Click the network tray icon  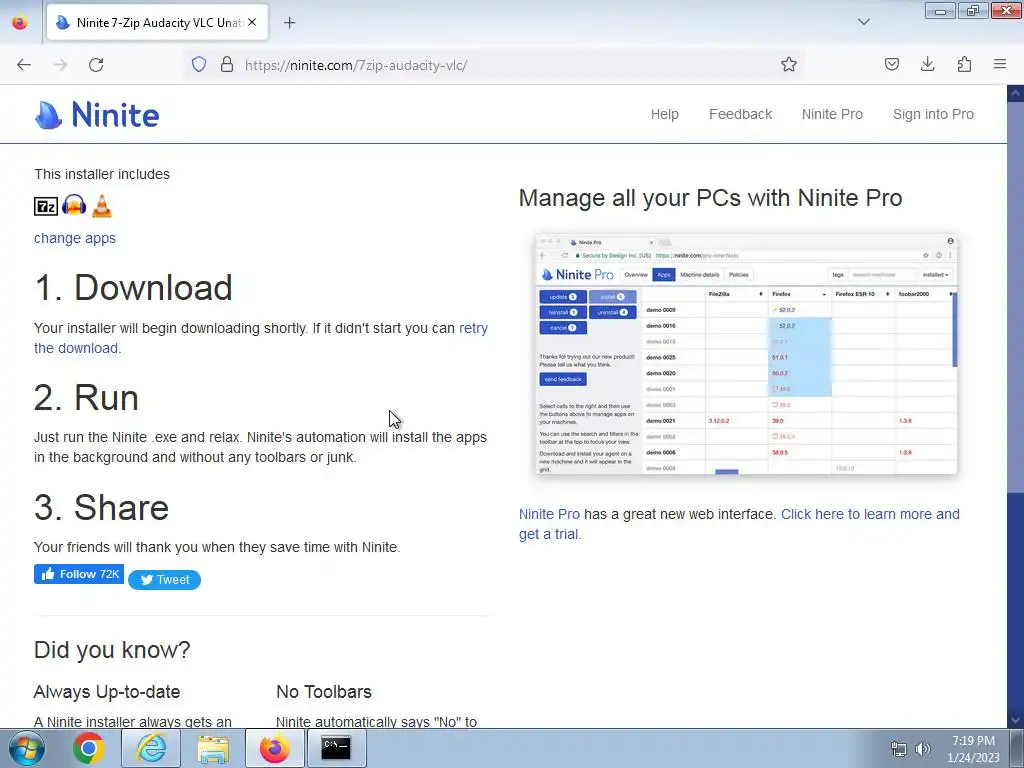pyautogui.click(x=899, y=749)
